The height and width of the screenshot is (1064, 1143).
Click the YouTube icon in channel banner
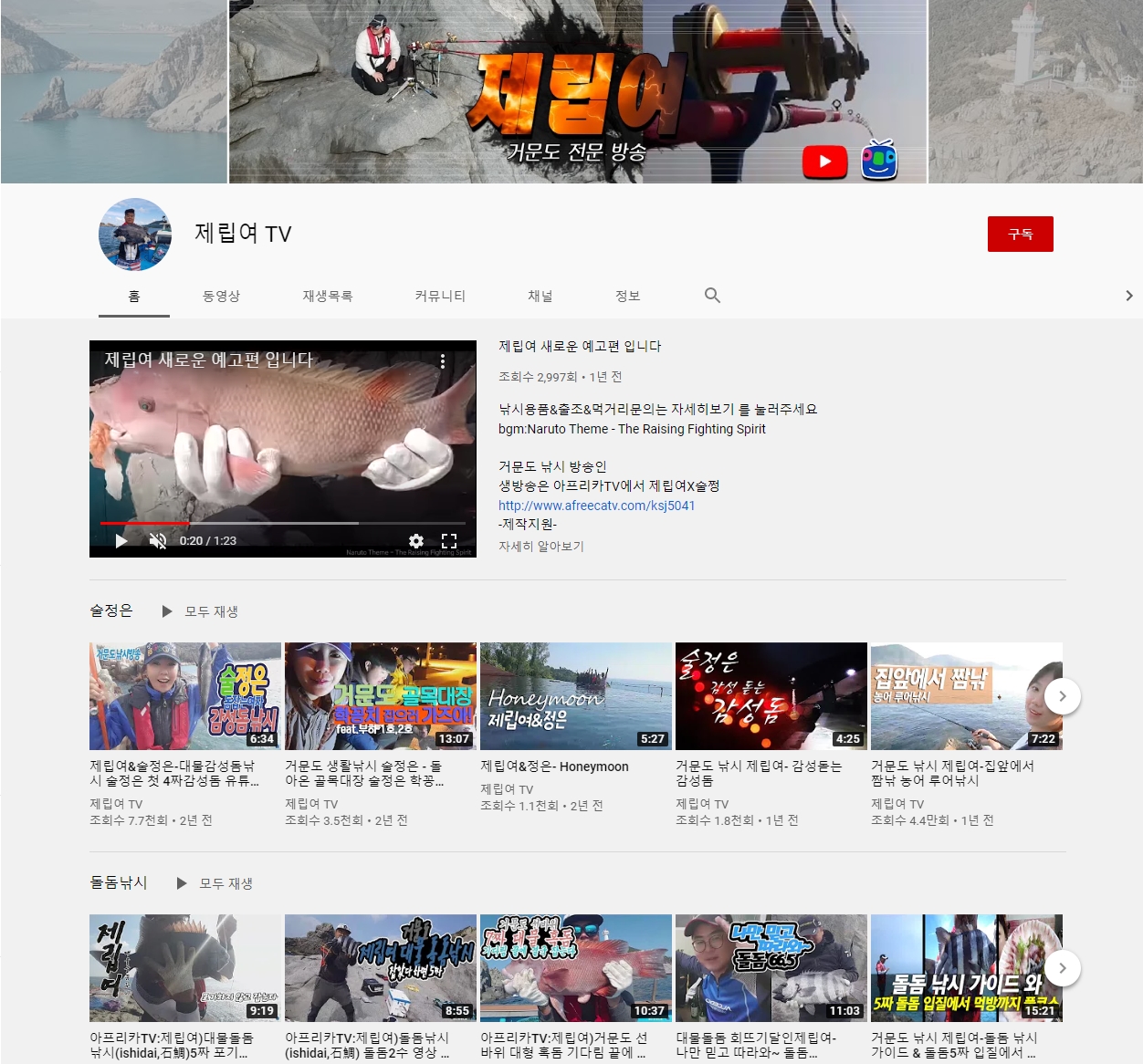[824, 162]
